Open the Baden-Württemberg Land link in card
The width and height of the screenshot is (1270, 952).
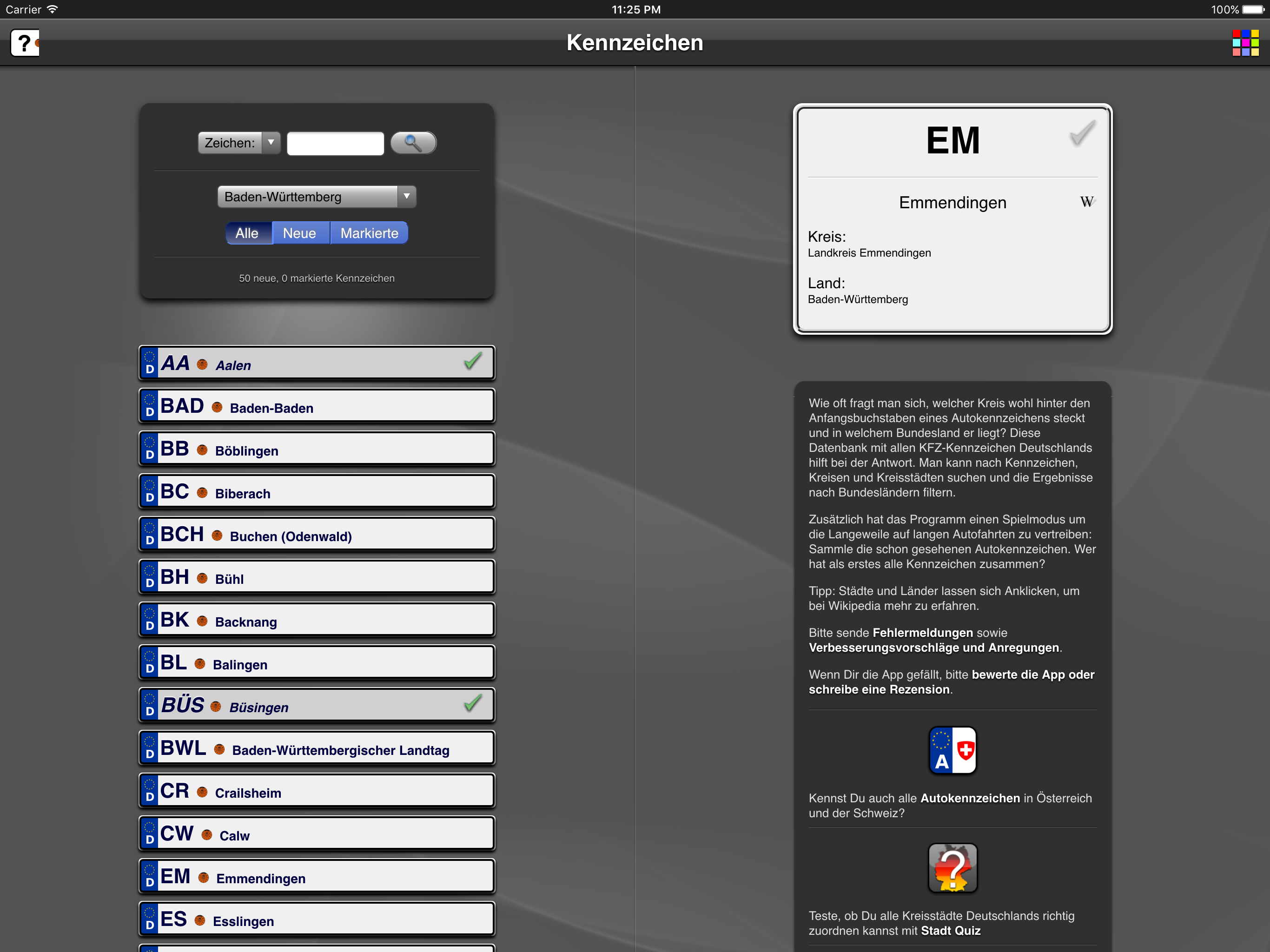coord(858,300)
